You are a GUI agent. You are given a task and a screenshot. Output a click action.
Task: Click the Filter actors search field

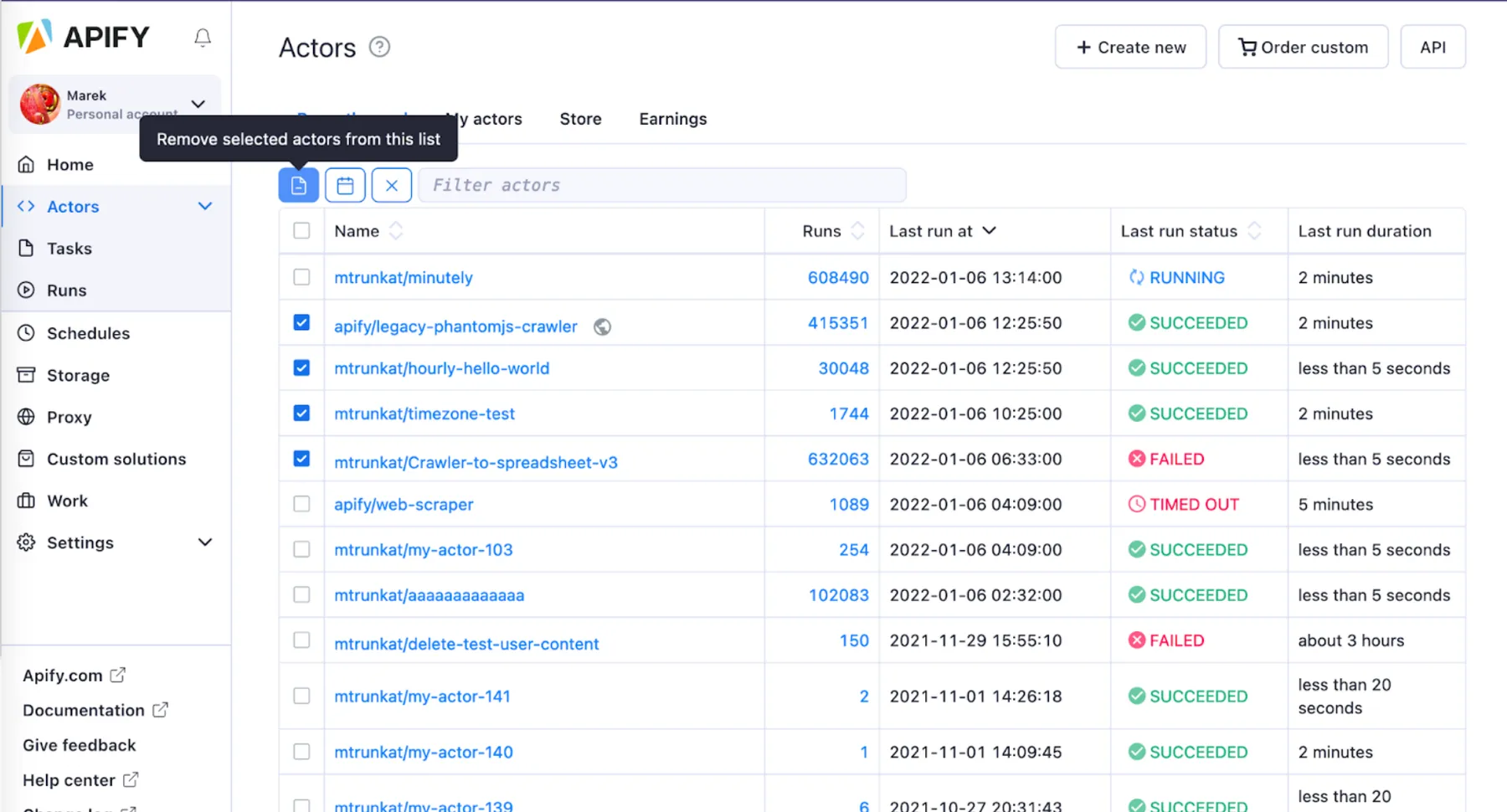coord(661,185)
